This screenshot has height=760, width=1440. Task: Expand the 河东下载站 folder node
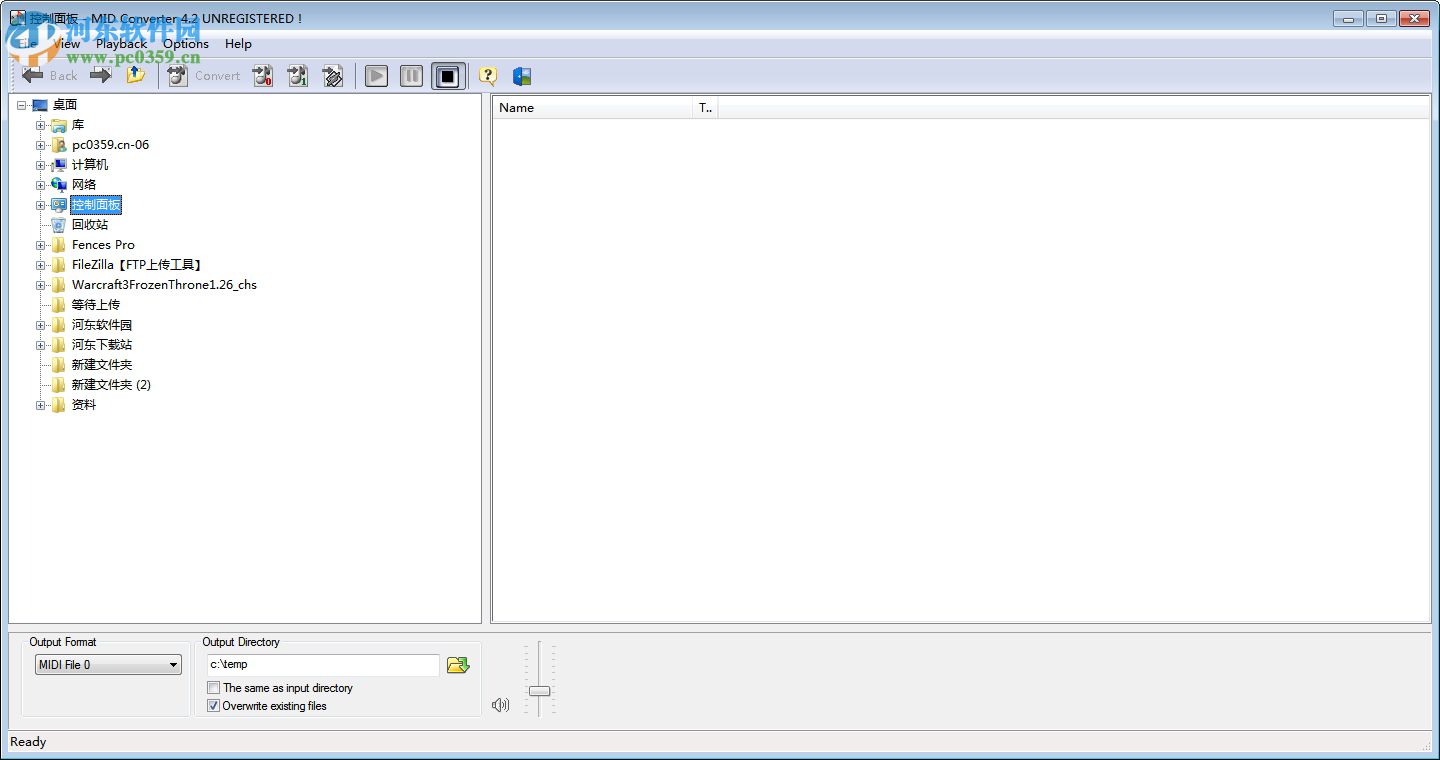pyautogui.click(x=41, y=345)
